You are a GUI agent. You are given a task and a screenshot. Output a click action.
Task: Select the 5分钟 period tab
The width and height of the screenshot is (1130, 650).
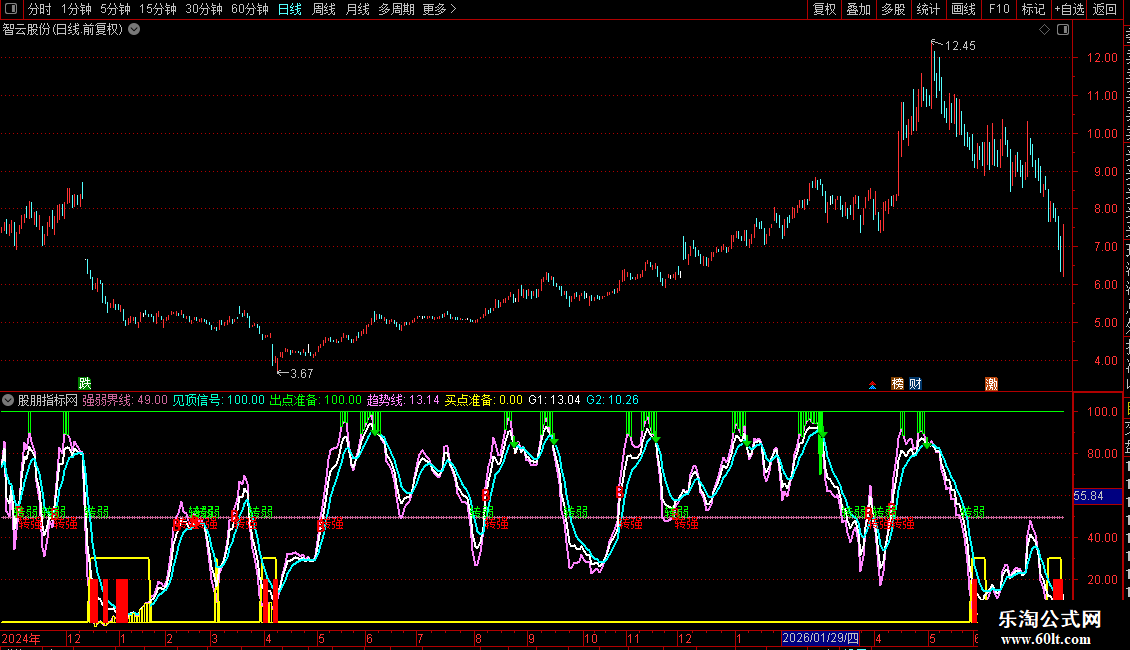(115, 9)
